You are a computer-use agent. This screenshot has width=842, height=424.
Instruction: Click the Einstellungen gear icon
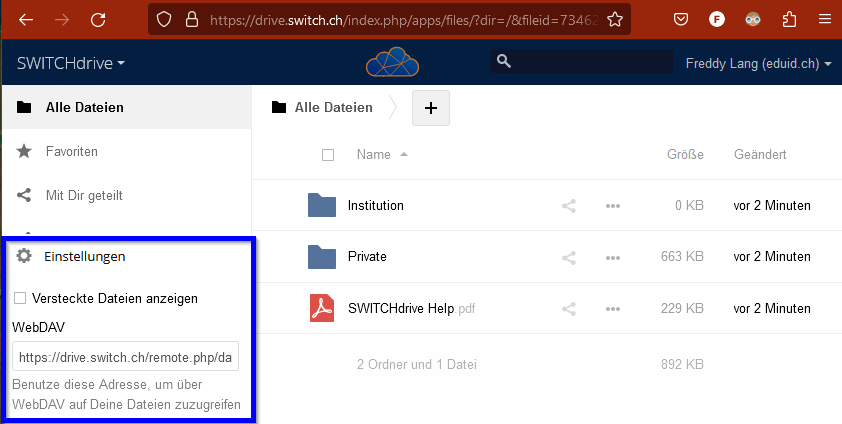(x=24, y=255)
